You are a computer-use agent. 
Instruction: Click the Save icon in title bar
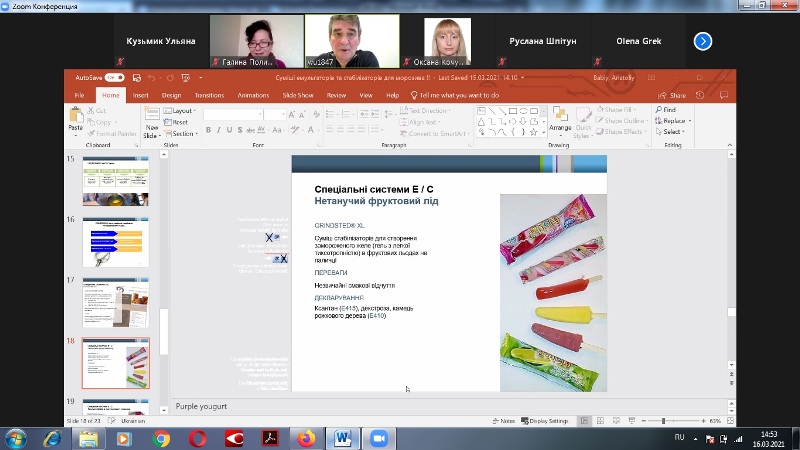[137, 78]
